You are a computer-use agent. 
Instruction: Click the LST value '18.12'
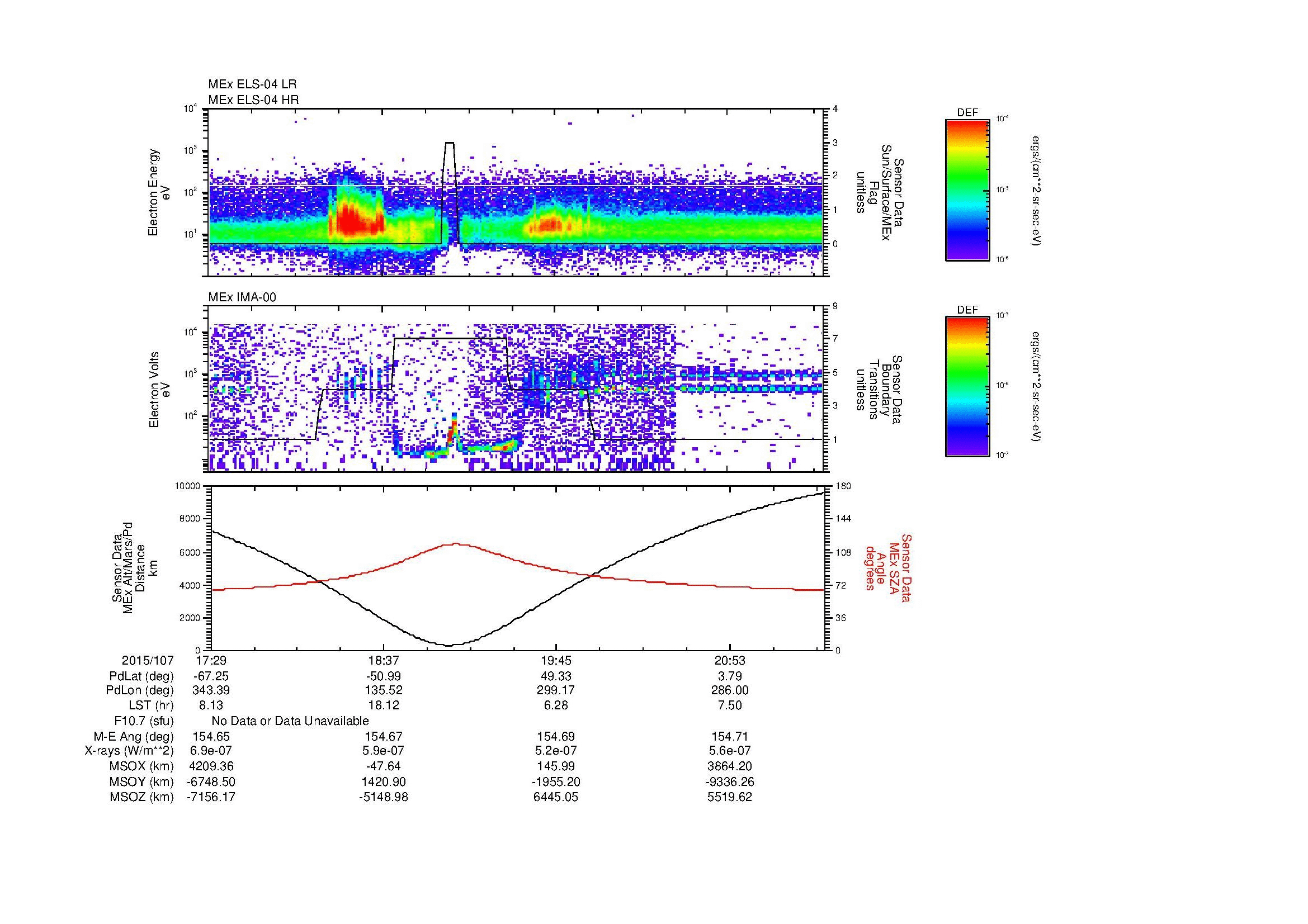click(384, 705)
